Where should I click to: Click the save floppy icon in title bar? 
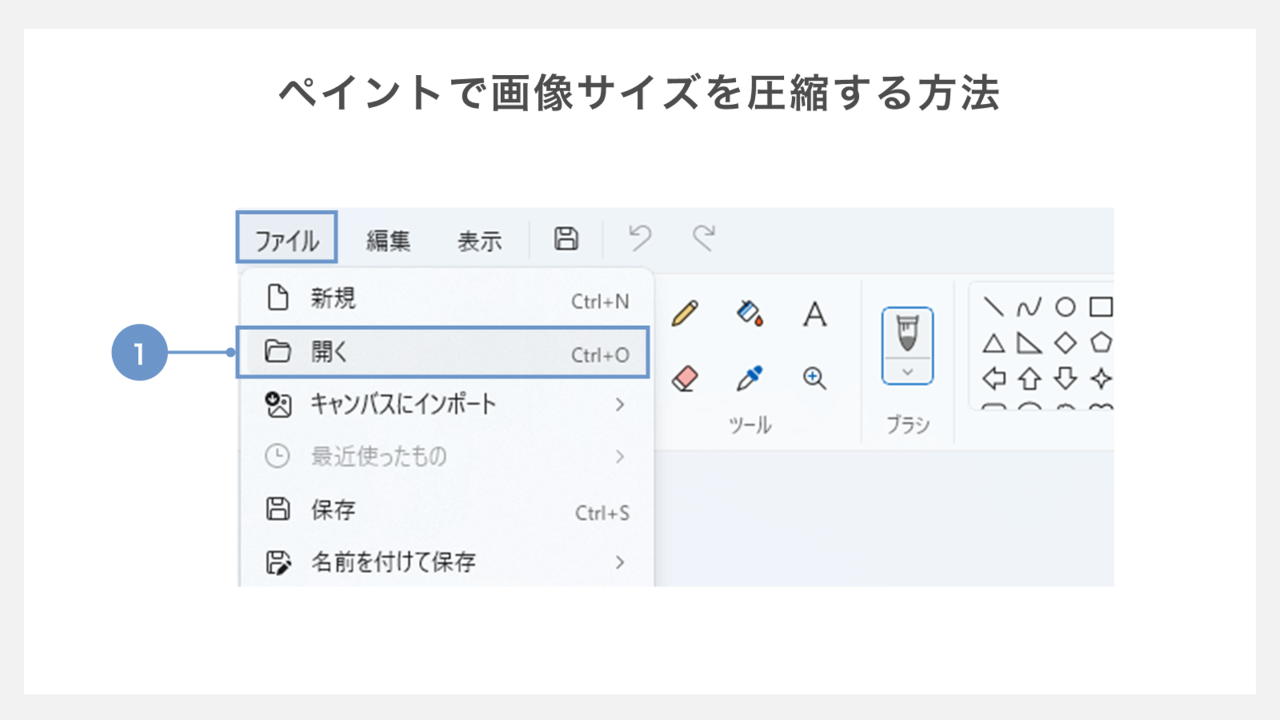[x=567, y=238]
